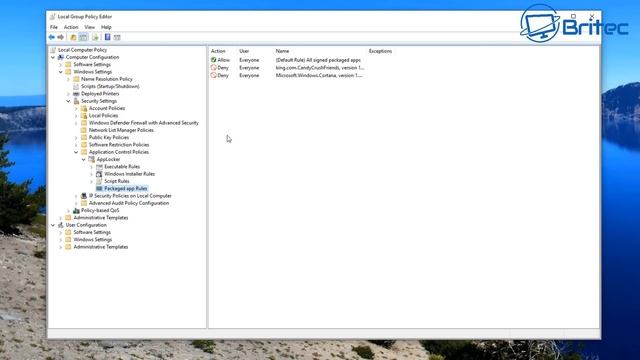
Task: Expand the Account Policies node
Action: pyautogui.click(x=76, y=109)
